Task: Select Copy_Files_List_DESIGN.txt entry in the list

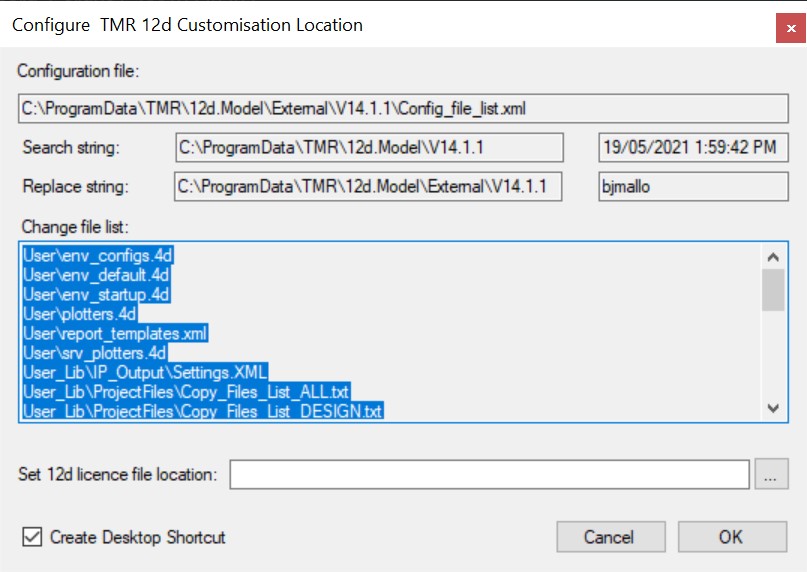Action: click(203, 411)
